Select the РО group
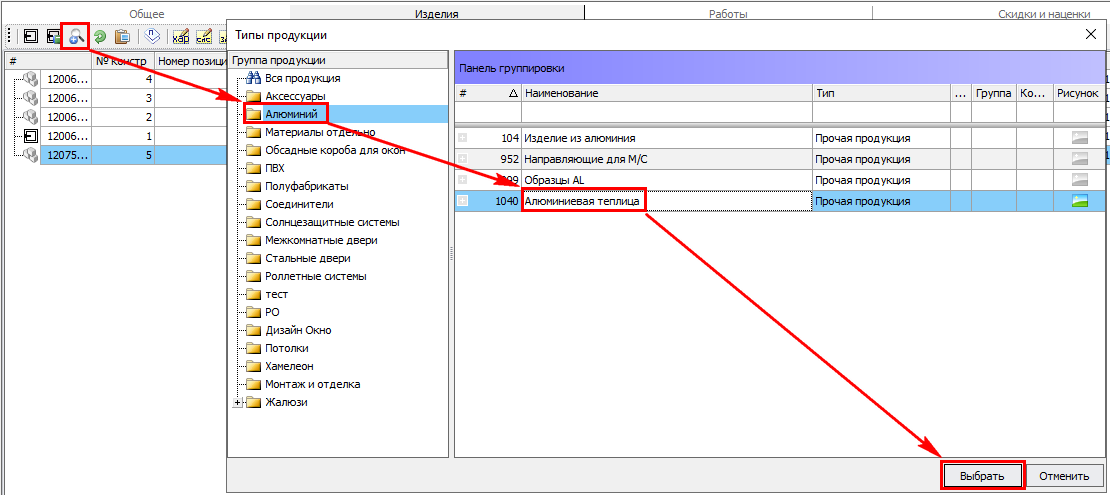Image resolution: width=1110 pixels, height=495 pixels. (273, 312)
